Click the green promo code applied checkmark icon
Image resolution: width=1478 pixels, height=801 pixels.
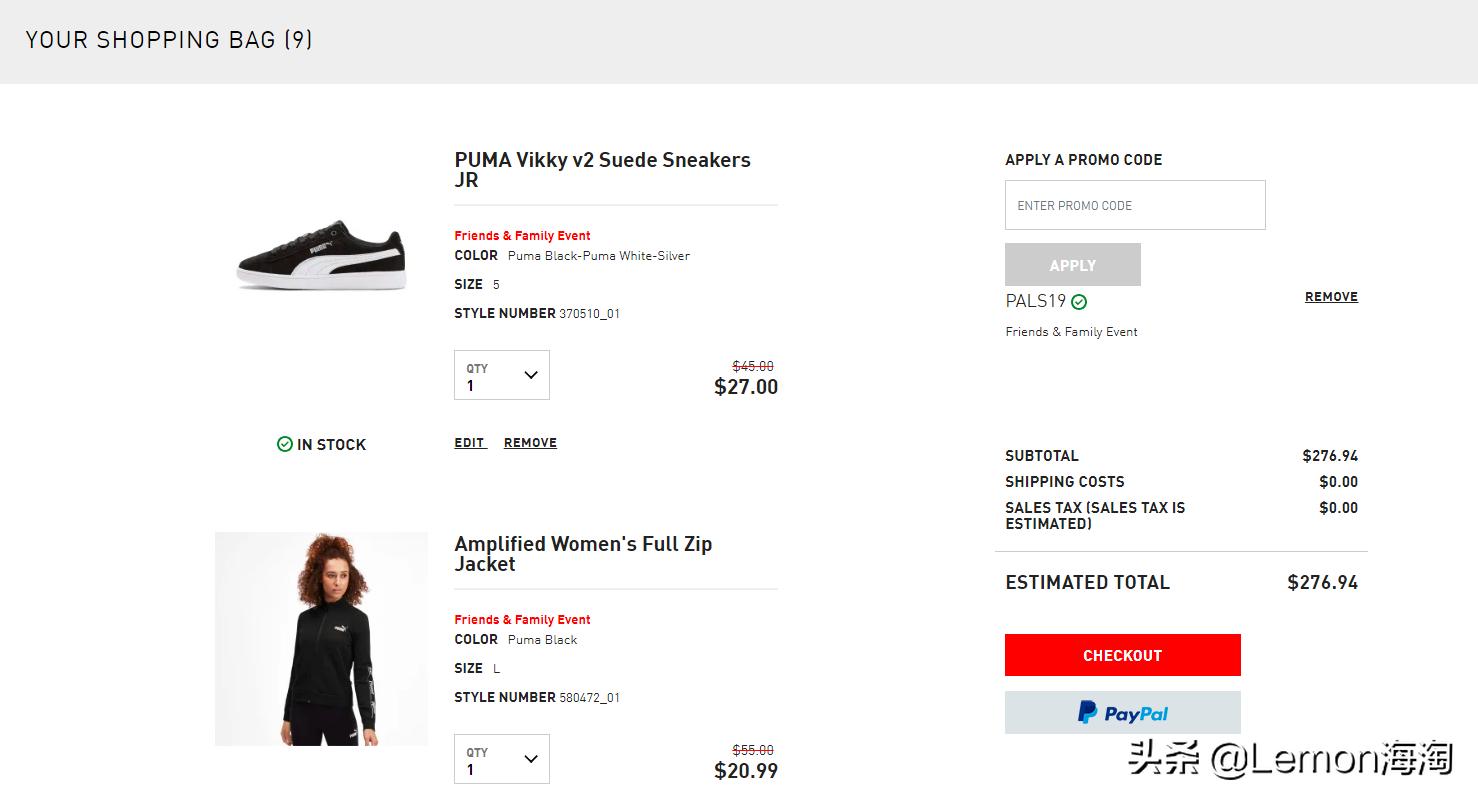pyautogui.click(x=1079, y=301)
